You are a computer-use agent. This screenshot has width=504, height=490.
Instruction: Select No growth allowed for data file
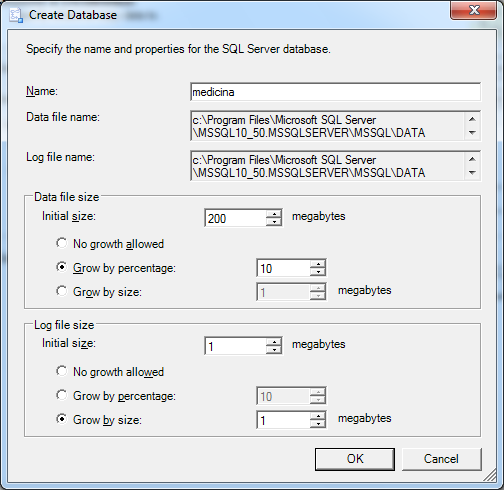pos(61,243)
